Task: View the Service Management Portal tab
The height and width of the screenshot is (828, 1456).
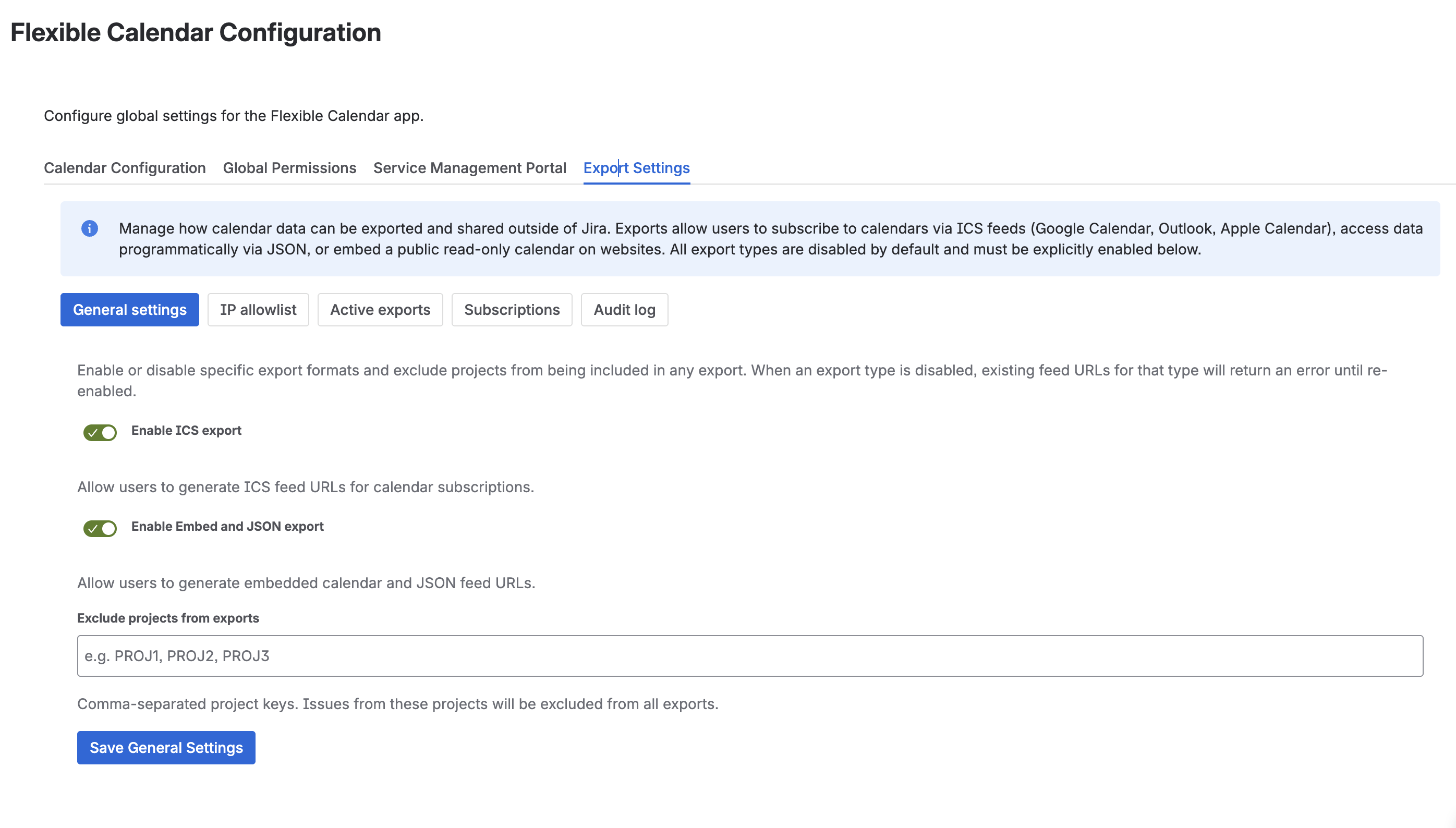Action: coord(469,168)
